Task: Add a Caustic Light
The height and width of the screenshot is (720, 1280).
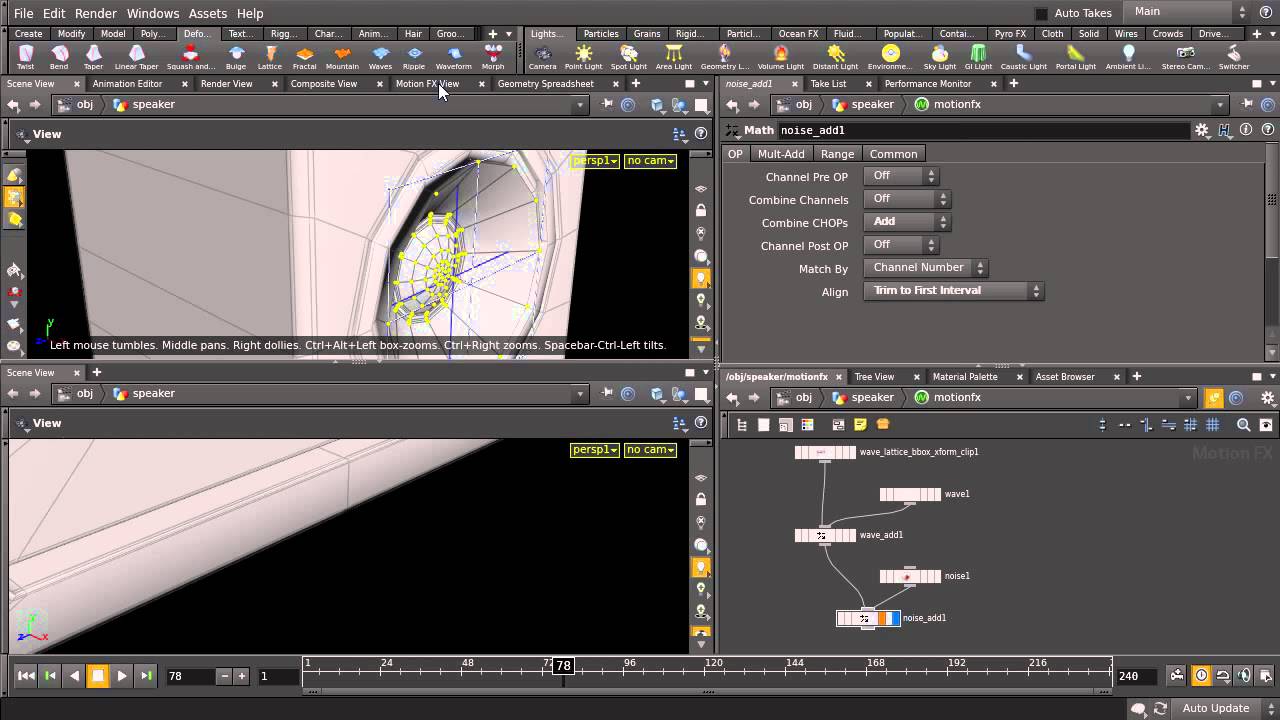Action: [1024, 57]
